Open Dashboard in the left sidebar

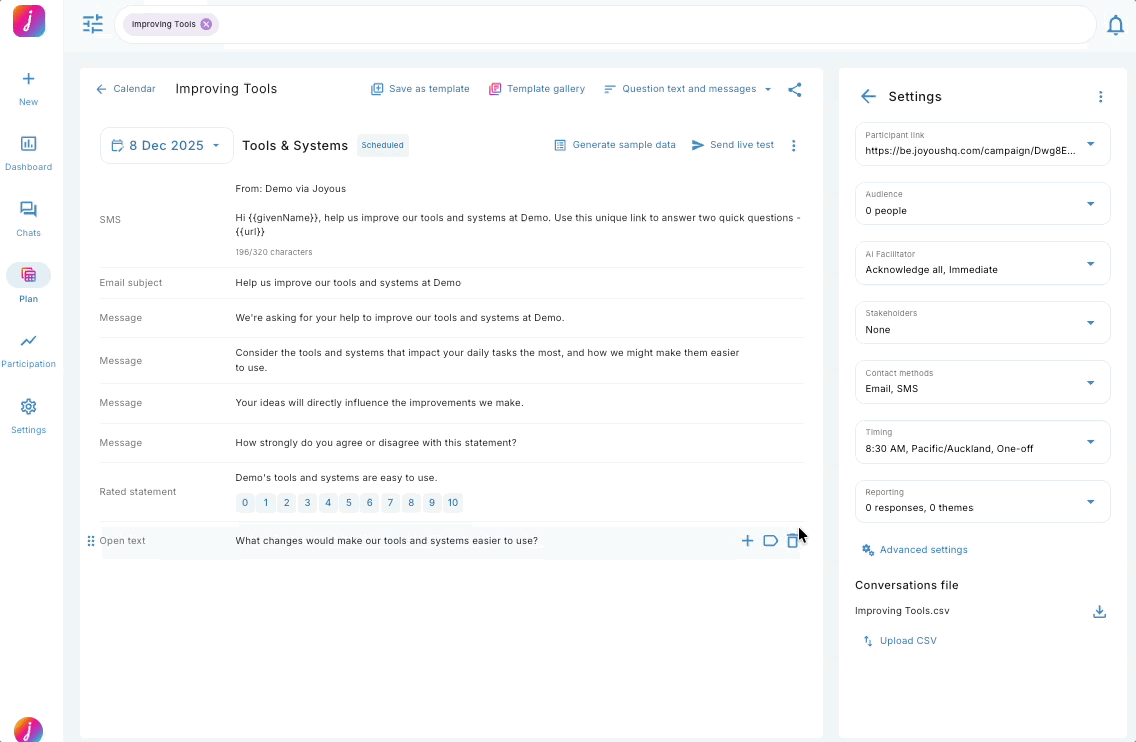[28, 153]
